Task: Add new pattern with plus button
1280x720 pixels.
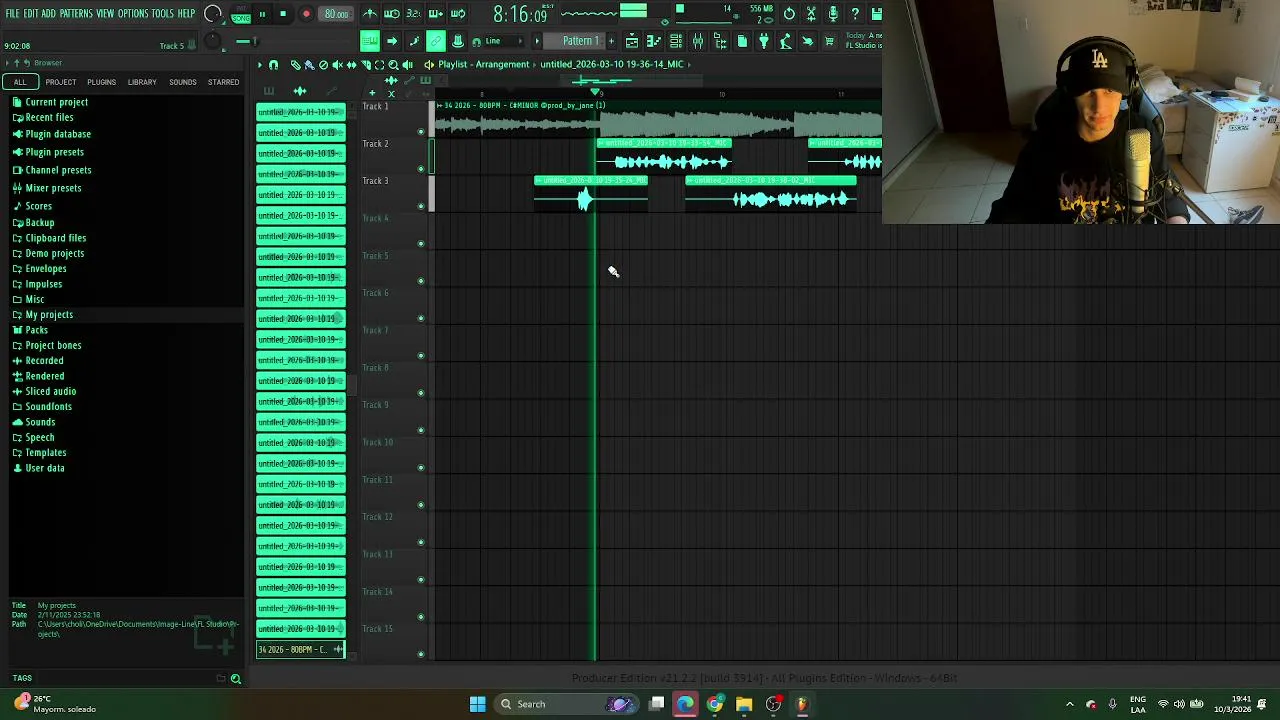Action: coord(610,41)
